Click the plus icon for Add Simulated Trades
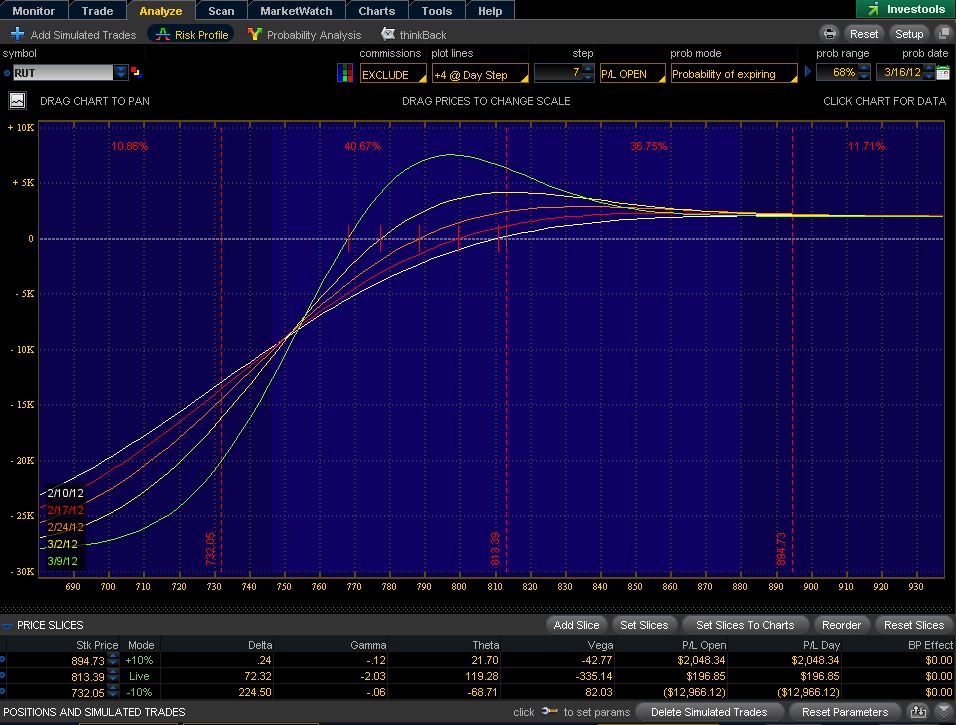The image size is (956, 725). pos(17,34)
